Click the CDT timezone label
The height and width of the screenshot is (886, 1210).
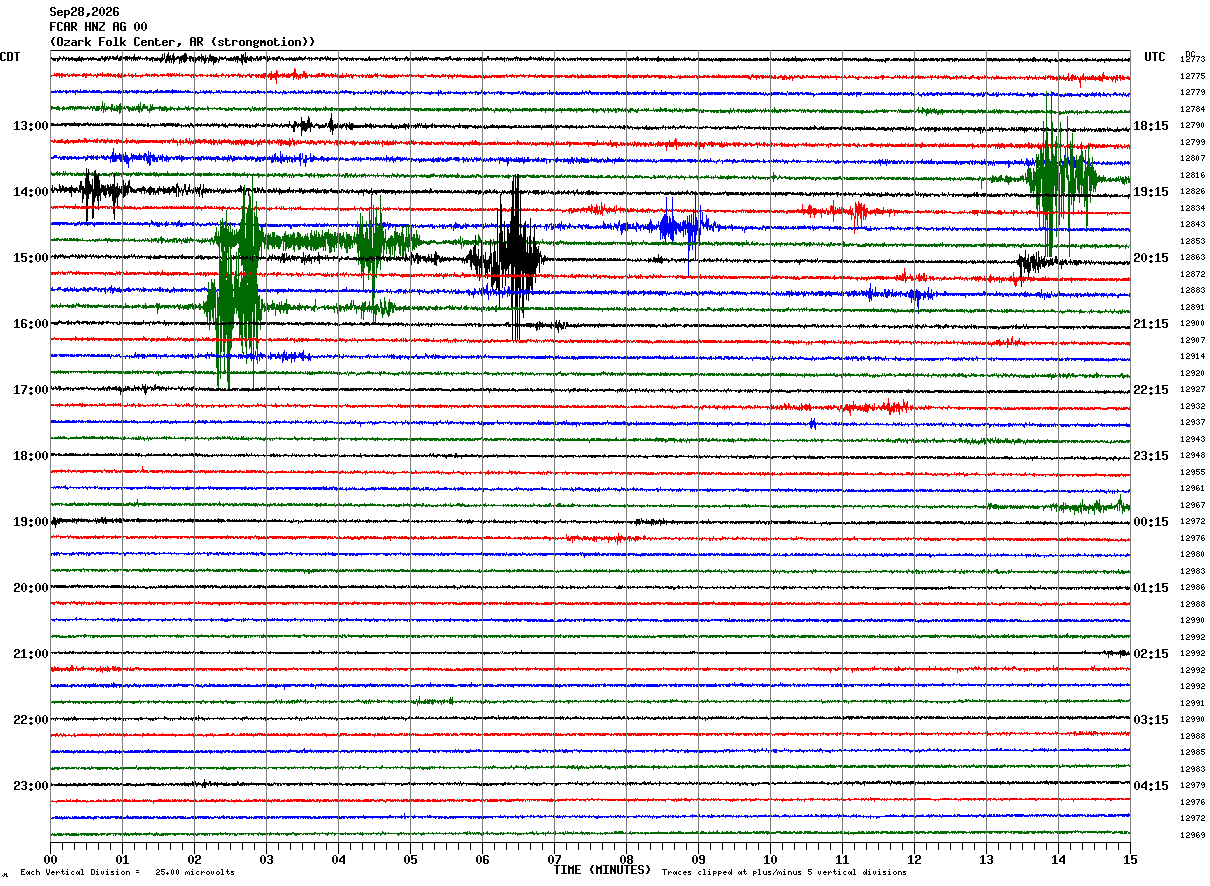[x=10, y=57]
